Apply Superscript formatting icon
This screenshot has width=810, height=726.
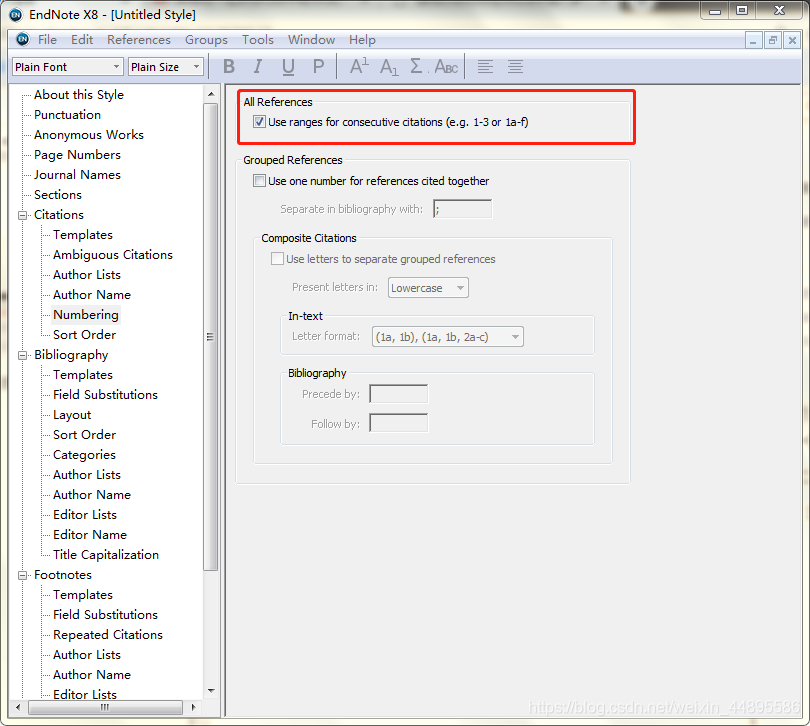[359, 66]
